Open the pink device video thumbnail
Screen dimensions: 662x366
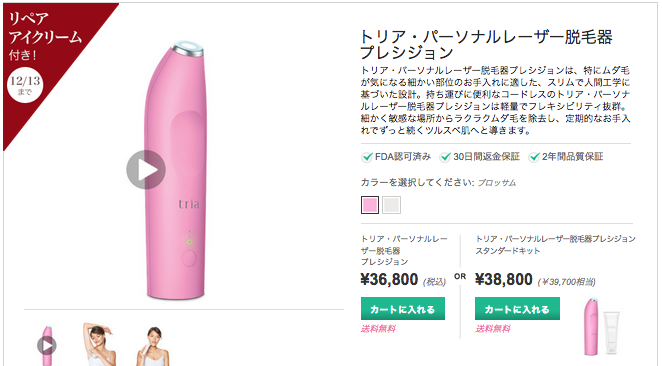[47, 345]
